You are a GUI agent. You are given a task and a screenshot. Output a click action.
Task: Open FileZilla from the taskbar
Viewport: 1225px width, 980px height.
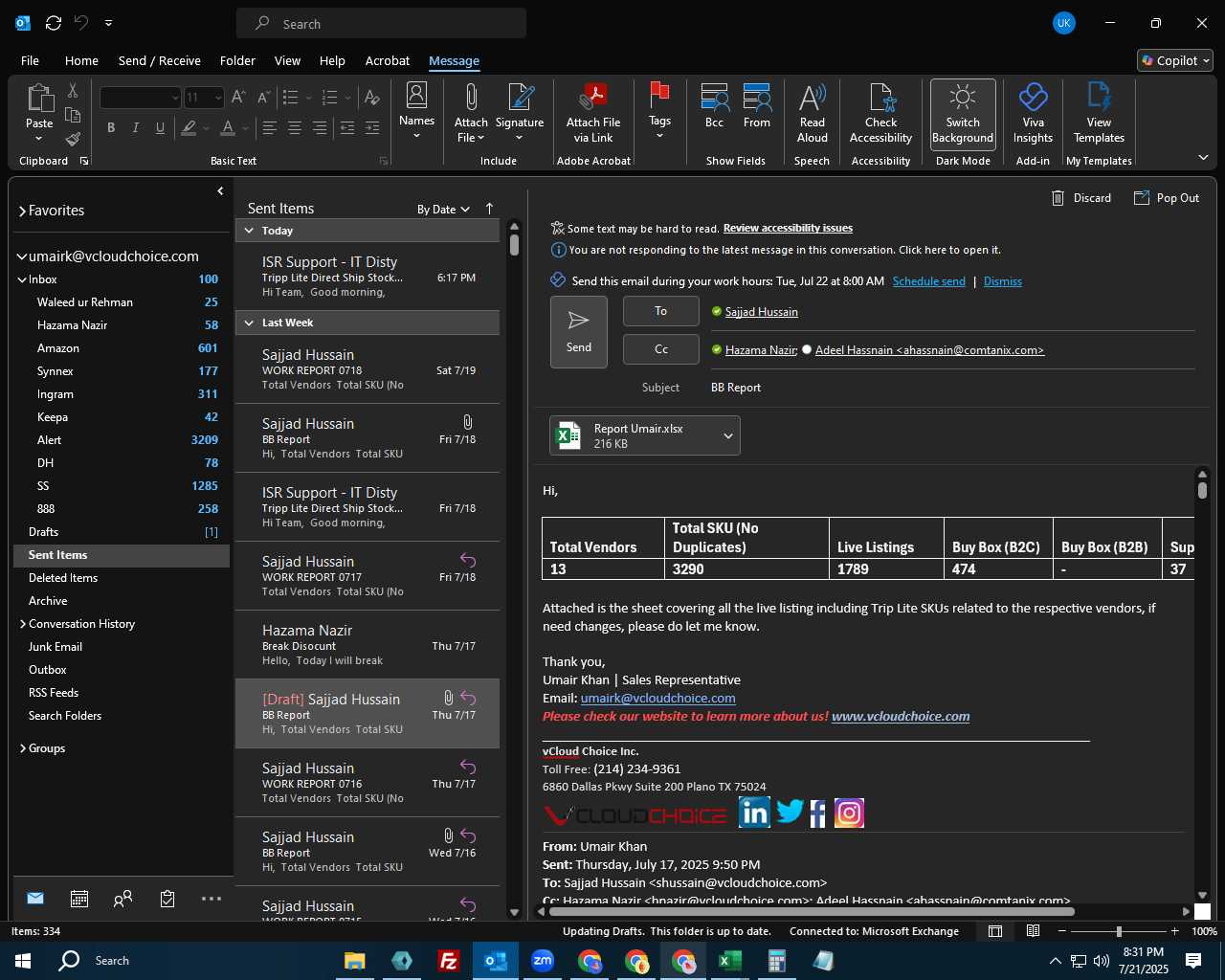click(x=448, y=961)
